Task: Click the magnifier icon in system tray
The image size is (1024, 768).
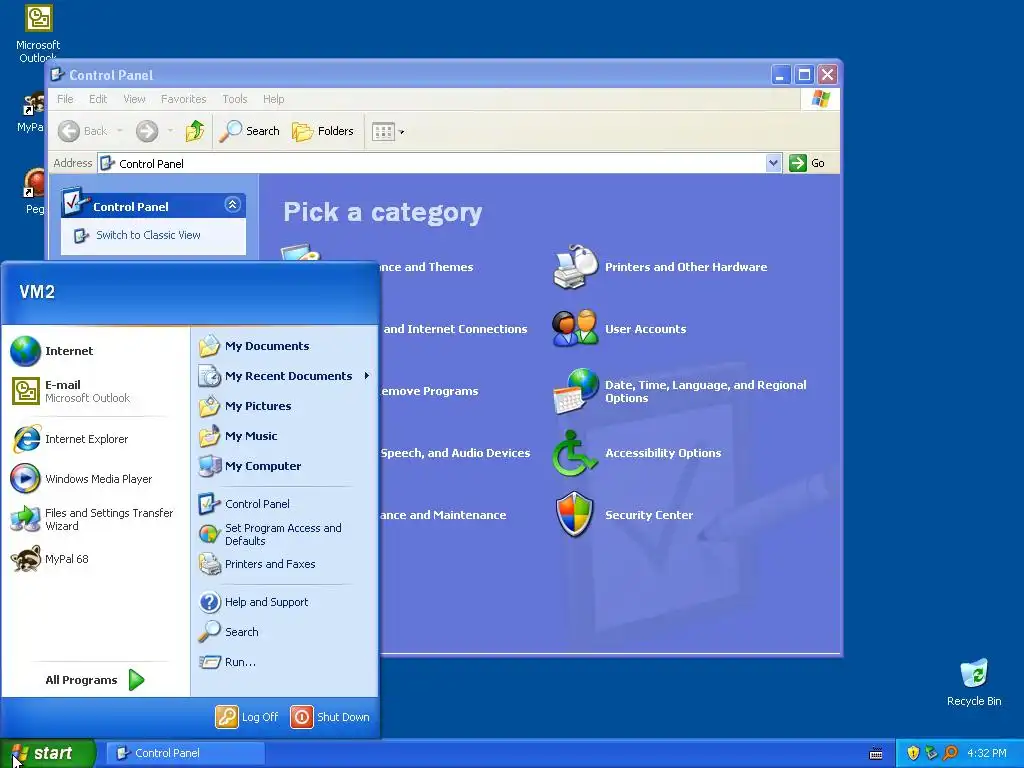Action: [x=950, y=753]
